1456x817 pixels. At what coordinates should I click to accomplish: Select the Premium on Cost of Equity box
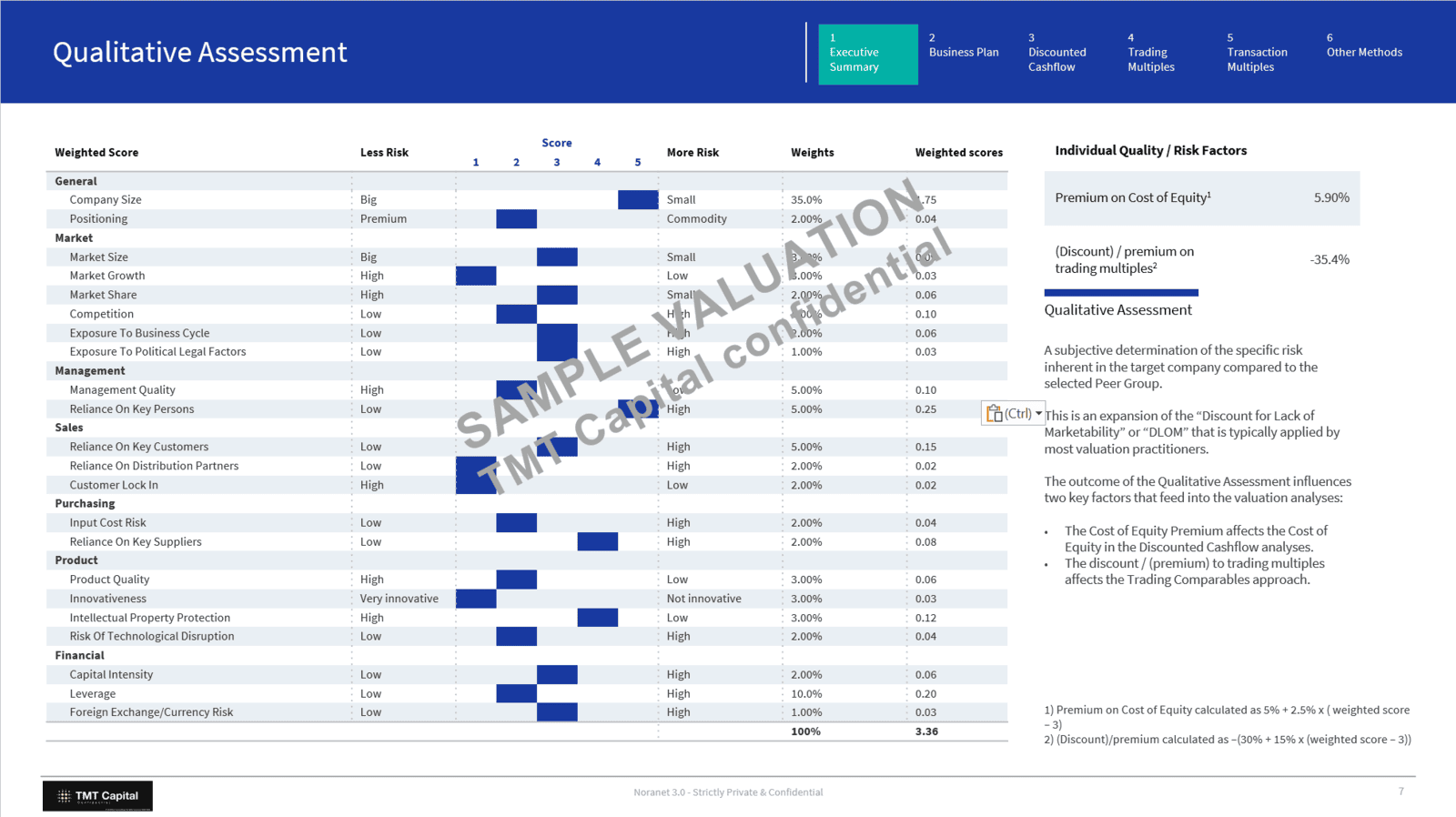coord(1201,198)
